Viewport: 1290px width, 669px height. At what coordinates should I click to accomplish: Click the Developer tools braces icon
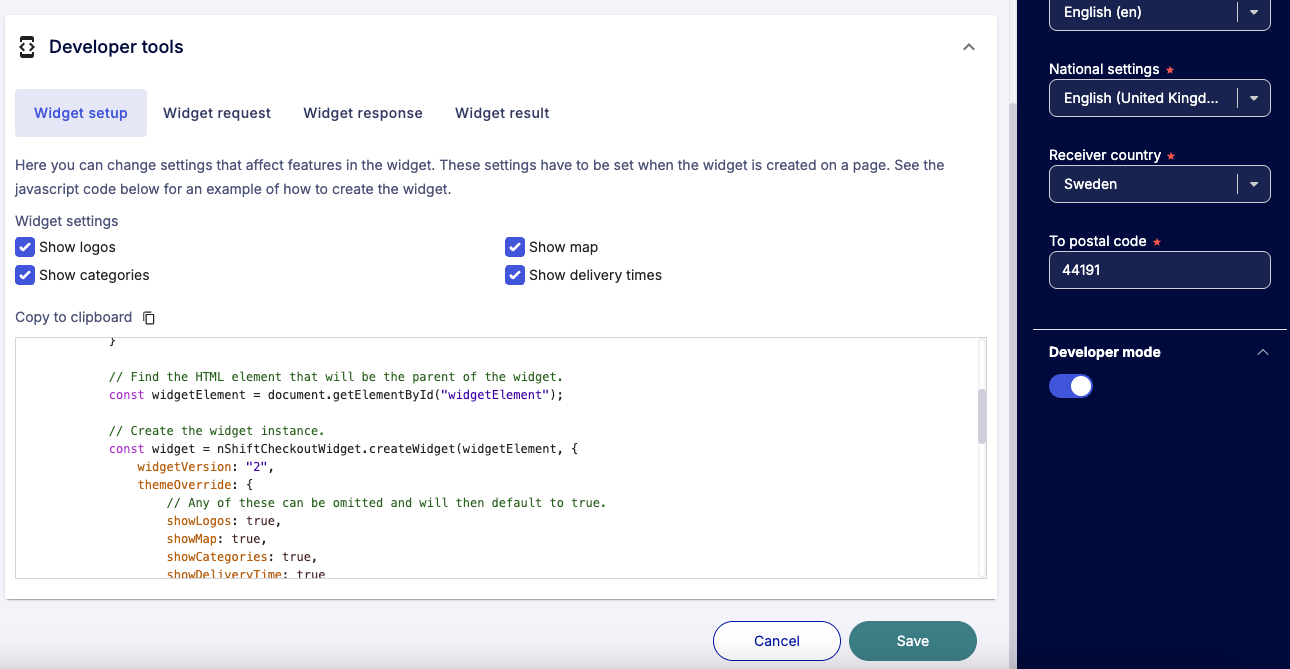[x=28, y=47]
